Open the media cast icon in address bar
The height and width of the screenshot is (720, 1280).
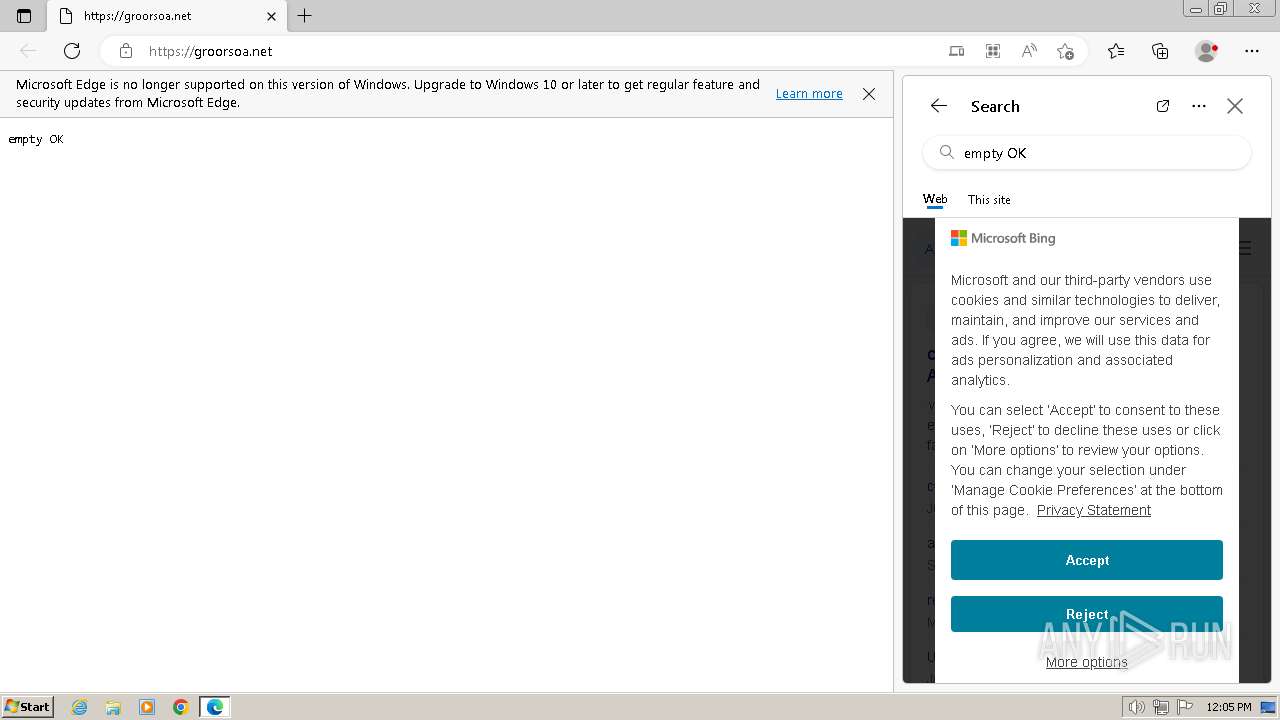[957, 51]
